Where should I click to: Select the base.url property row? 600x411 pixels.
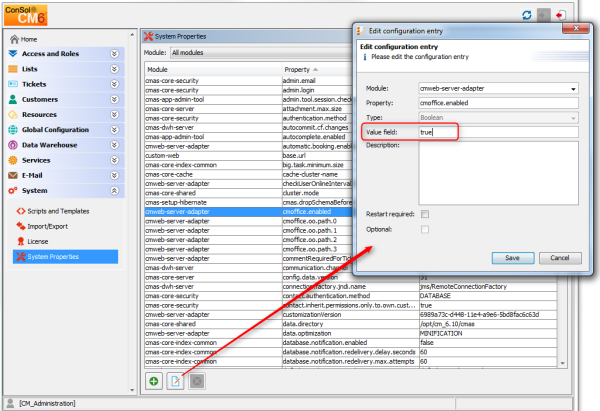248,156
